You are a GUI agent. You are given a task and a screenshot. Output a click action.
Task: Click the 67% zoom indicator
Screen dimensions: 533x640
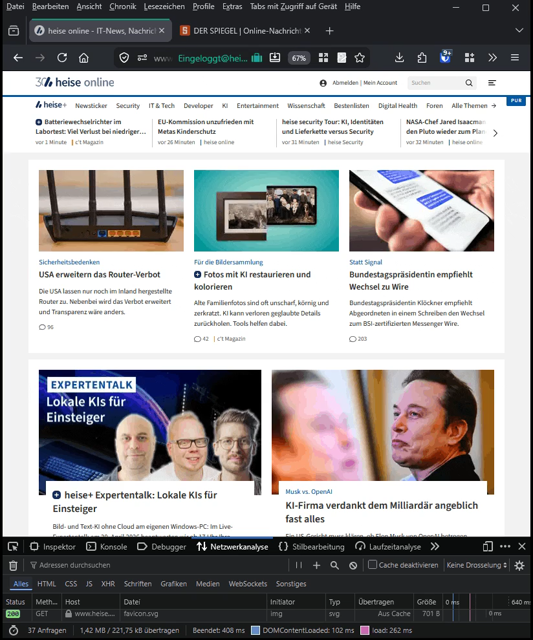[299, 58]
